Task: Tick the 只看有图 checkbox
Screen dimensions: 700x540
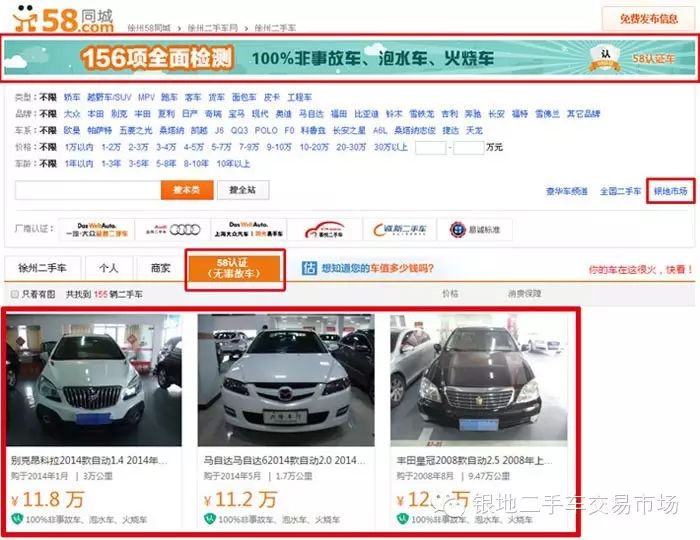Action: (x=15, y=294)
